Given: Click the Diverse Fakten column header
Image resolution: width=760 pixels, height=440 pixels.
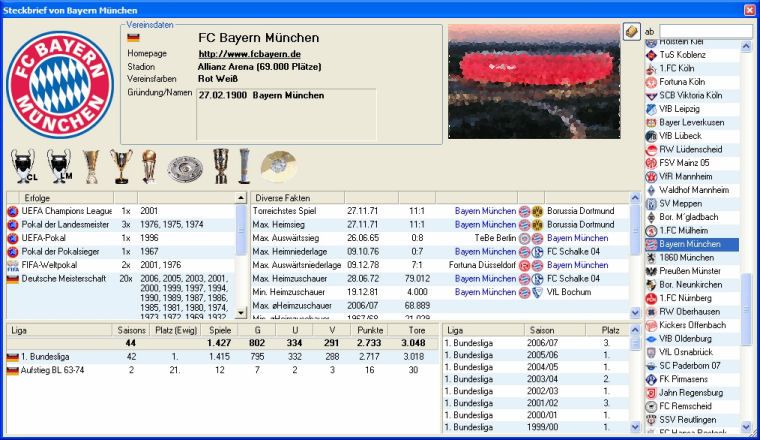Looking at the screenshot, I should (x=297, y=198).
